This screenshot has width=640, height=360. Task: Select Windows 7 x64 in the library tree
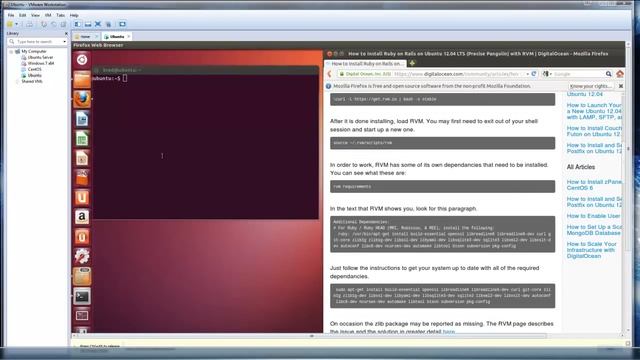[x=41, y=63]
